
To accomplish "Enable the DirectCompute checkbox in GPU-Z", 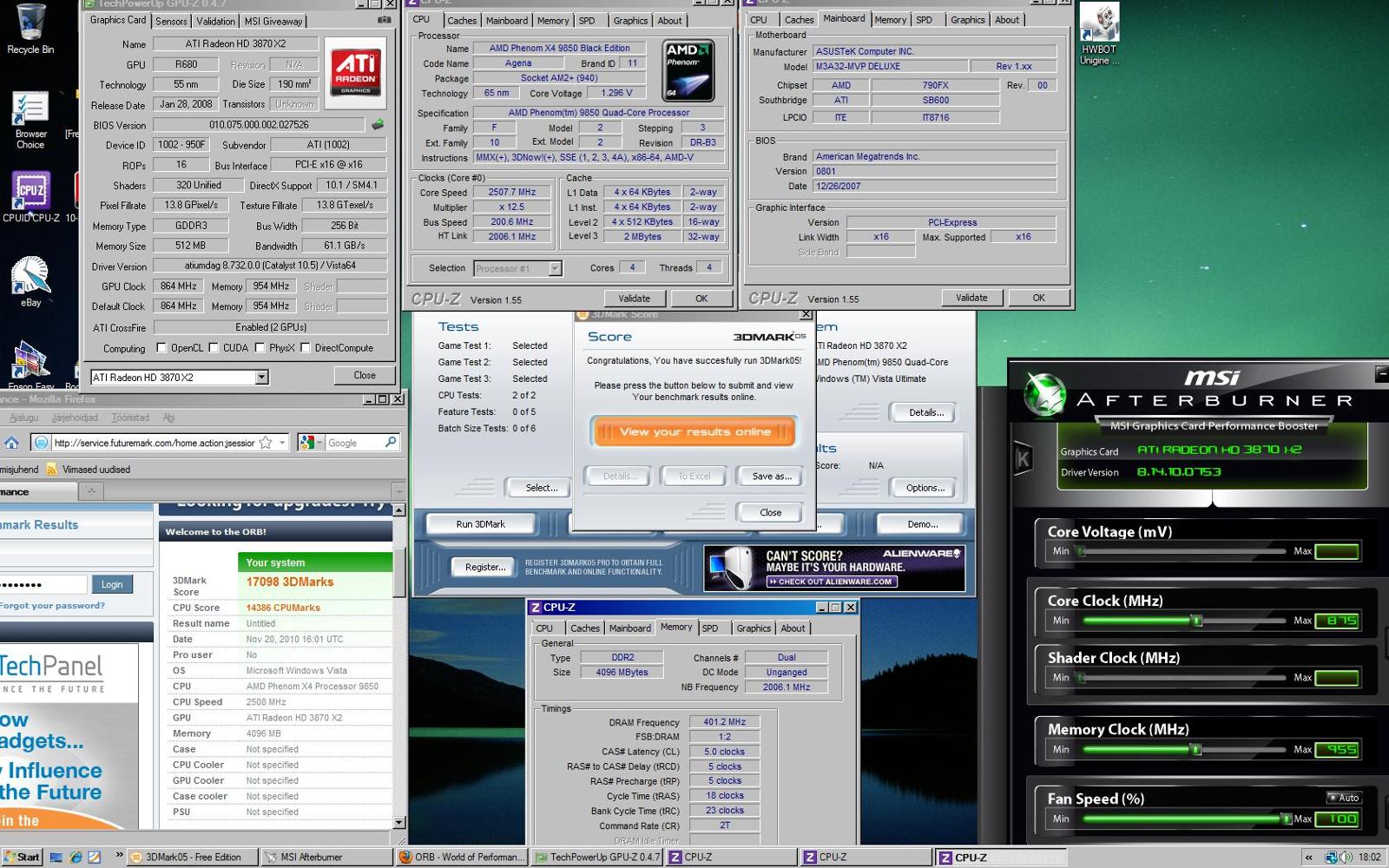I will tap(306, 348).
